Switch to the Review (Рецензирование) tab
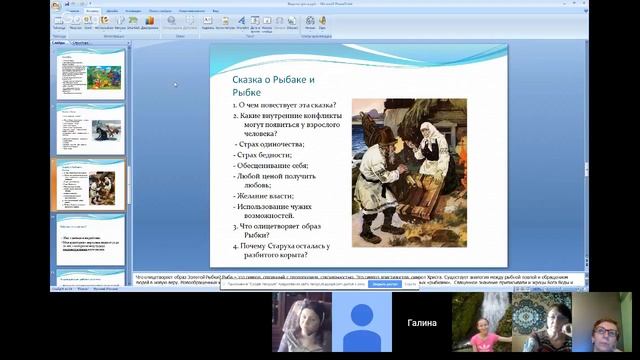640x360 pixels. click(x=192, y=11)
